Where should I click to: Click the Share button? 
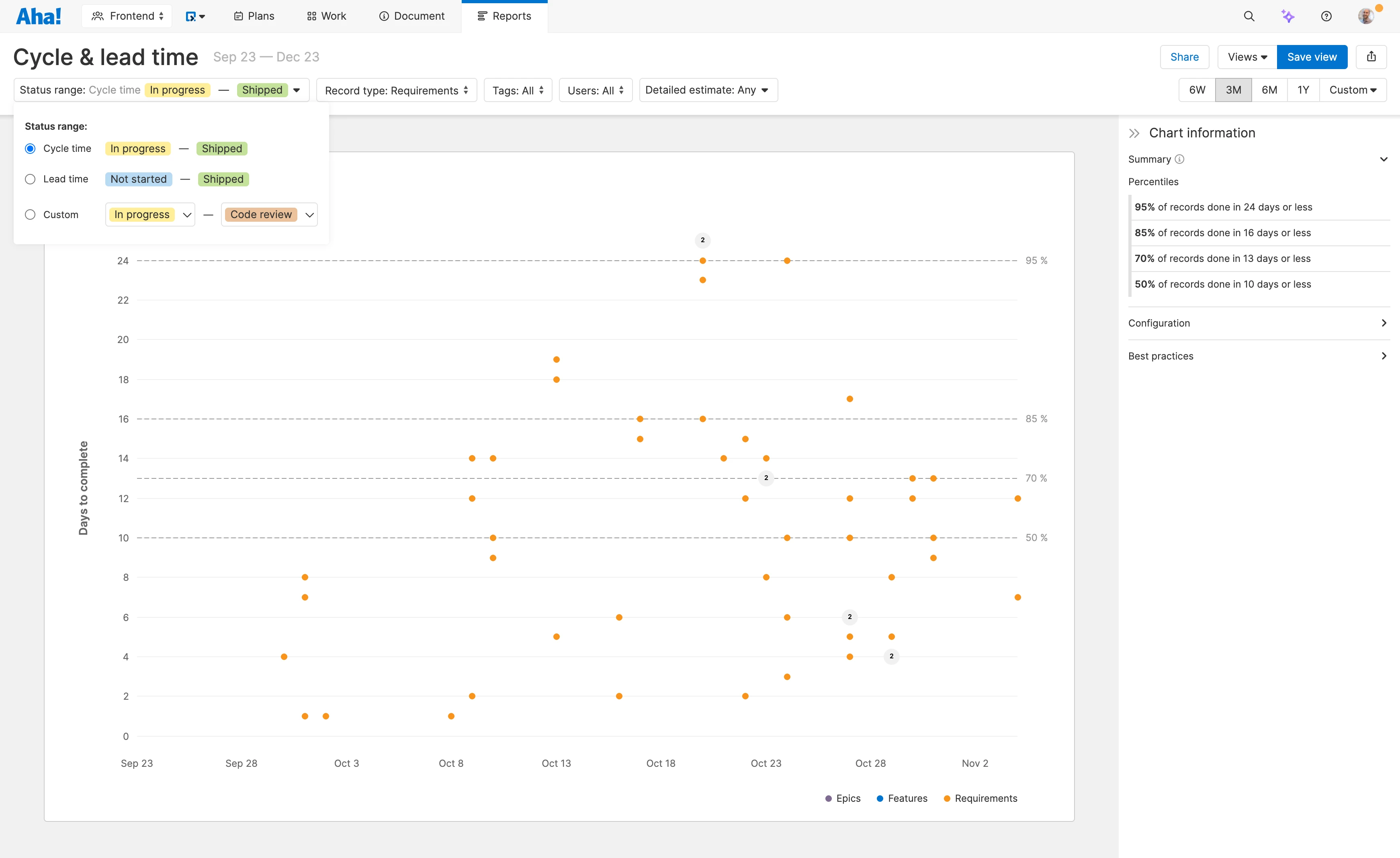click(1184, 57)
